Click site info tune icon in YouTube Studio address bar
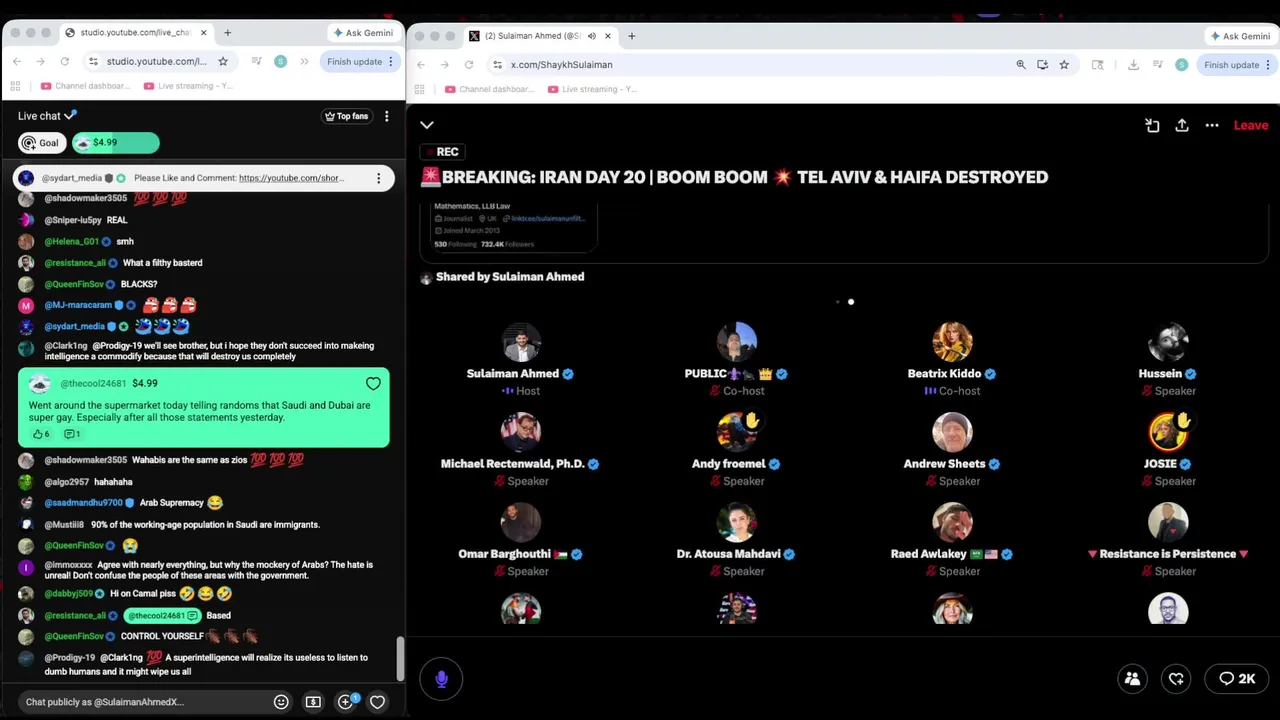1280x720 pixels. pos(93,61)
